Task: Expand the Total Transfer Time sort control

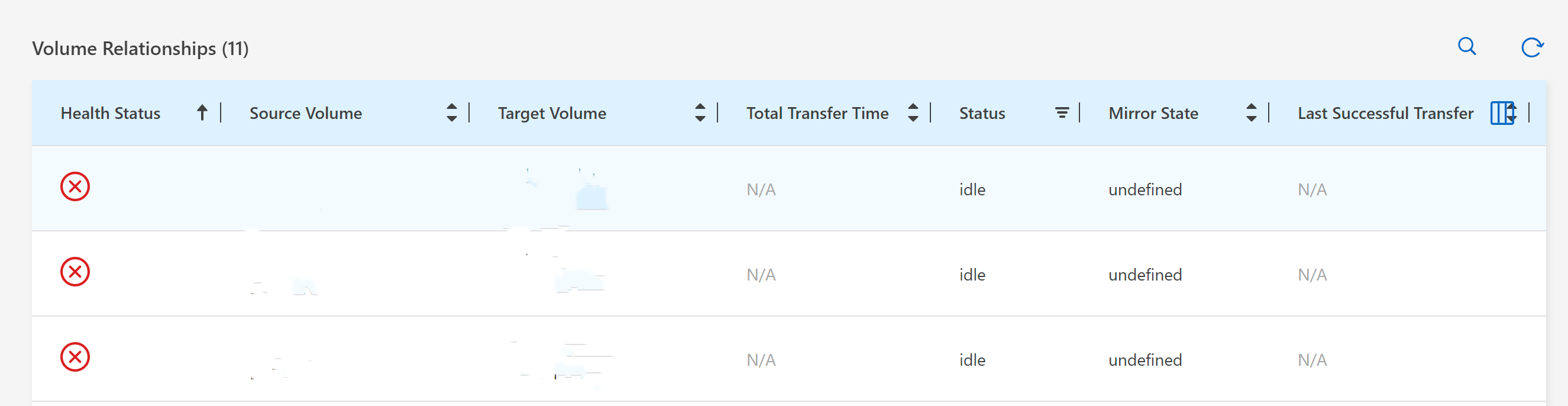Action: tap(913, 113)
